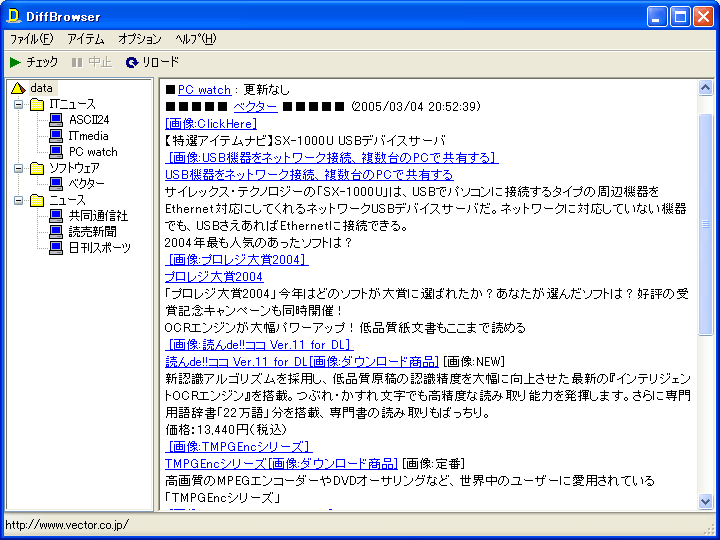The image size is (720, 540).
Task: Click the 日刊スポーツ site icon
Action: click(x=56, y=248)
